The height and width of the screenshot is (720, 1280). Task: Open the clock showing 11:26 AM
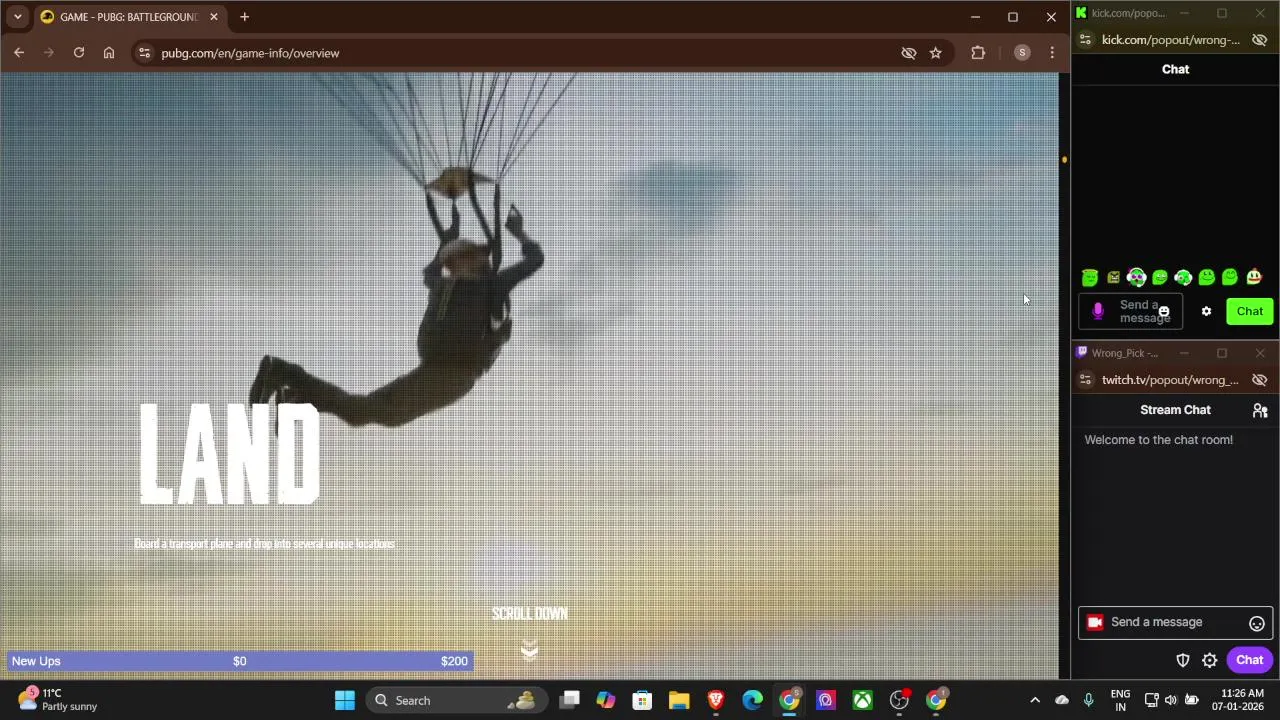pos(1237,700)
